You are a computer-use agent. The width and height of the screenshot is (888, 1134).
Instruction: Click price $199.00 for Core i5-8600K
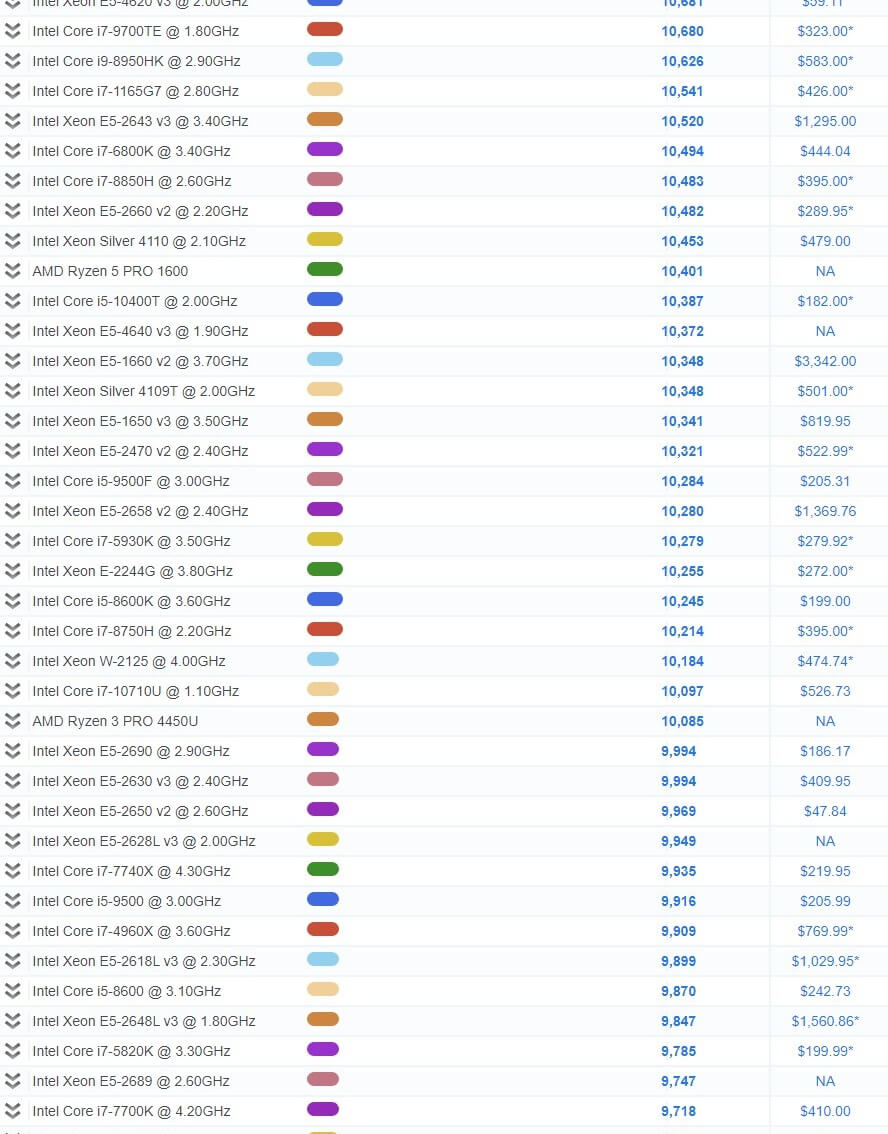(825, 601)
